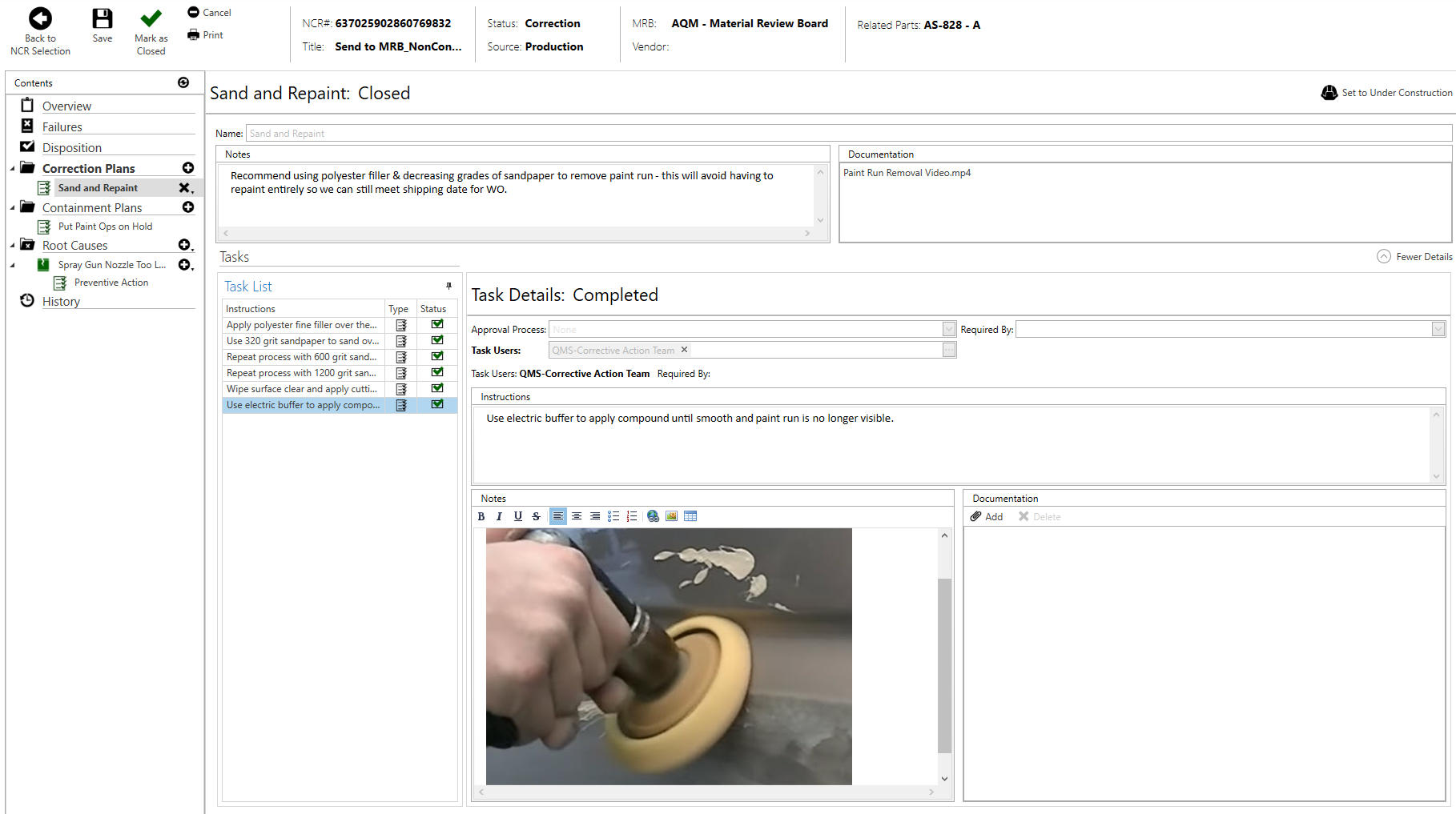Insert bulleted list in Notes
Screen dimensions: 1456x814
coord(613,516)
